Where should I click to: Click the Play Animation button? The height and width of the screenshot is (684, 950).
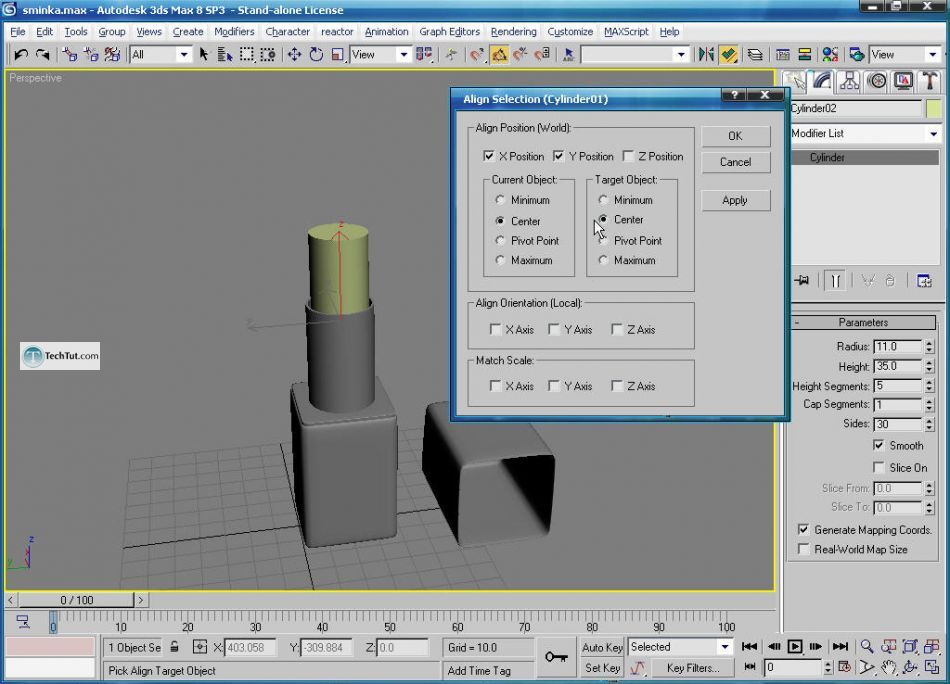point(795,647)
